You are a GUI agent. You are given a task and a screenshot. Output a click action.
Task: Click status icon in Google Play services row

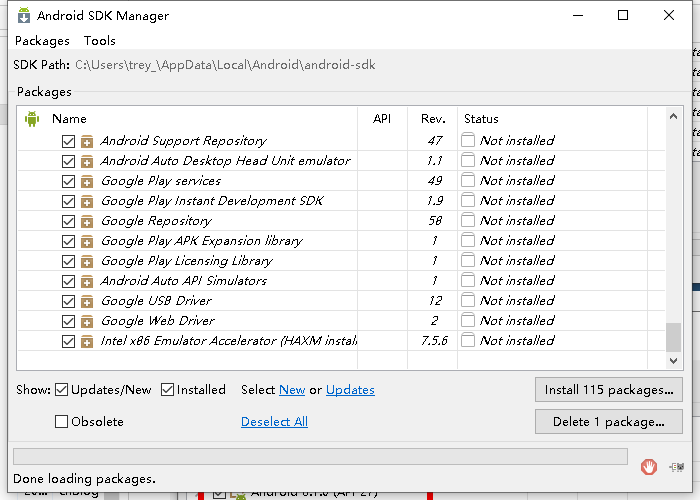click(467, 180)
